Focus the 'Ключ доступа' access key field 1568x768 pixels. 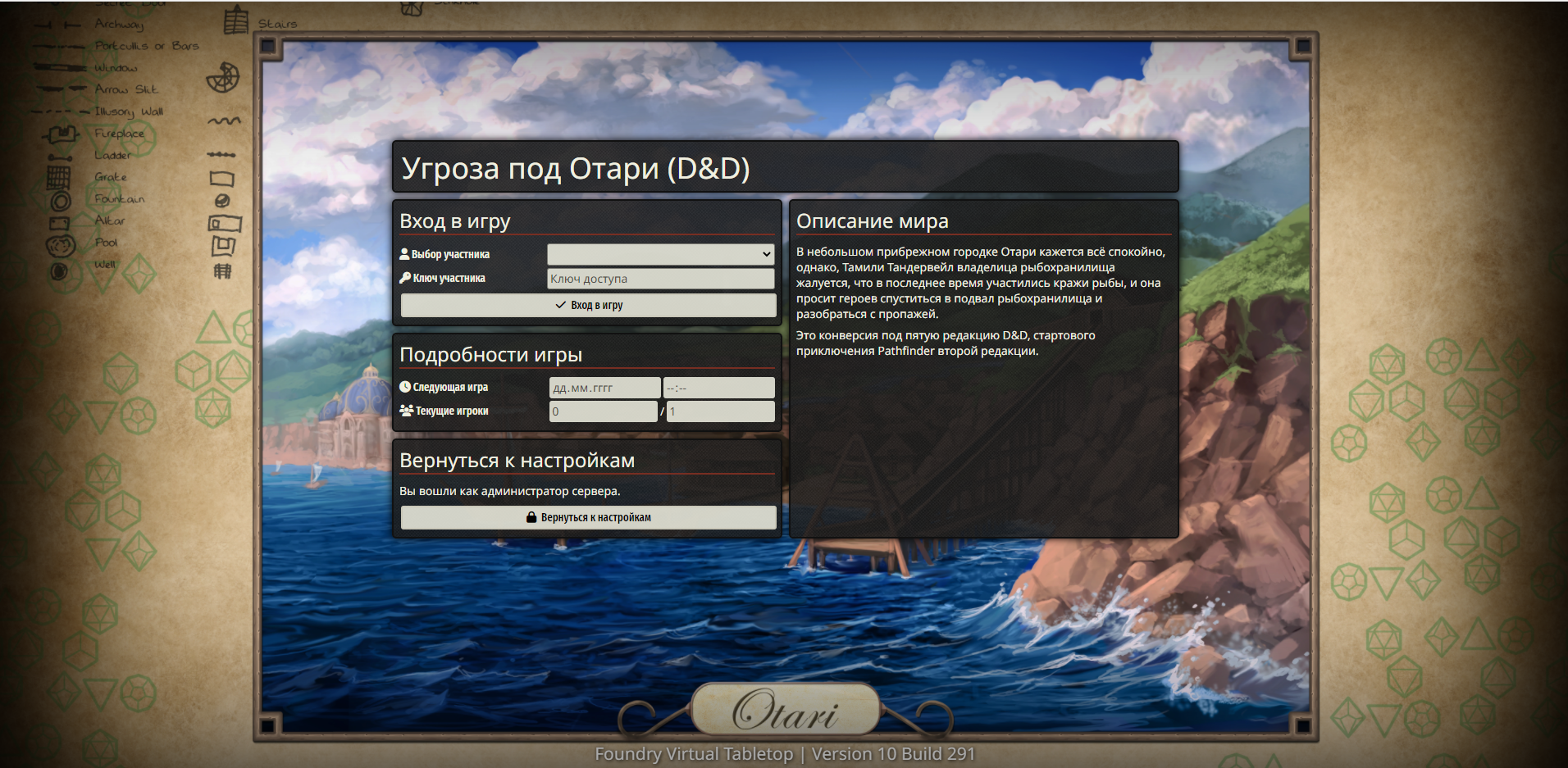[x=661, y=279]
